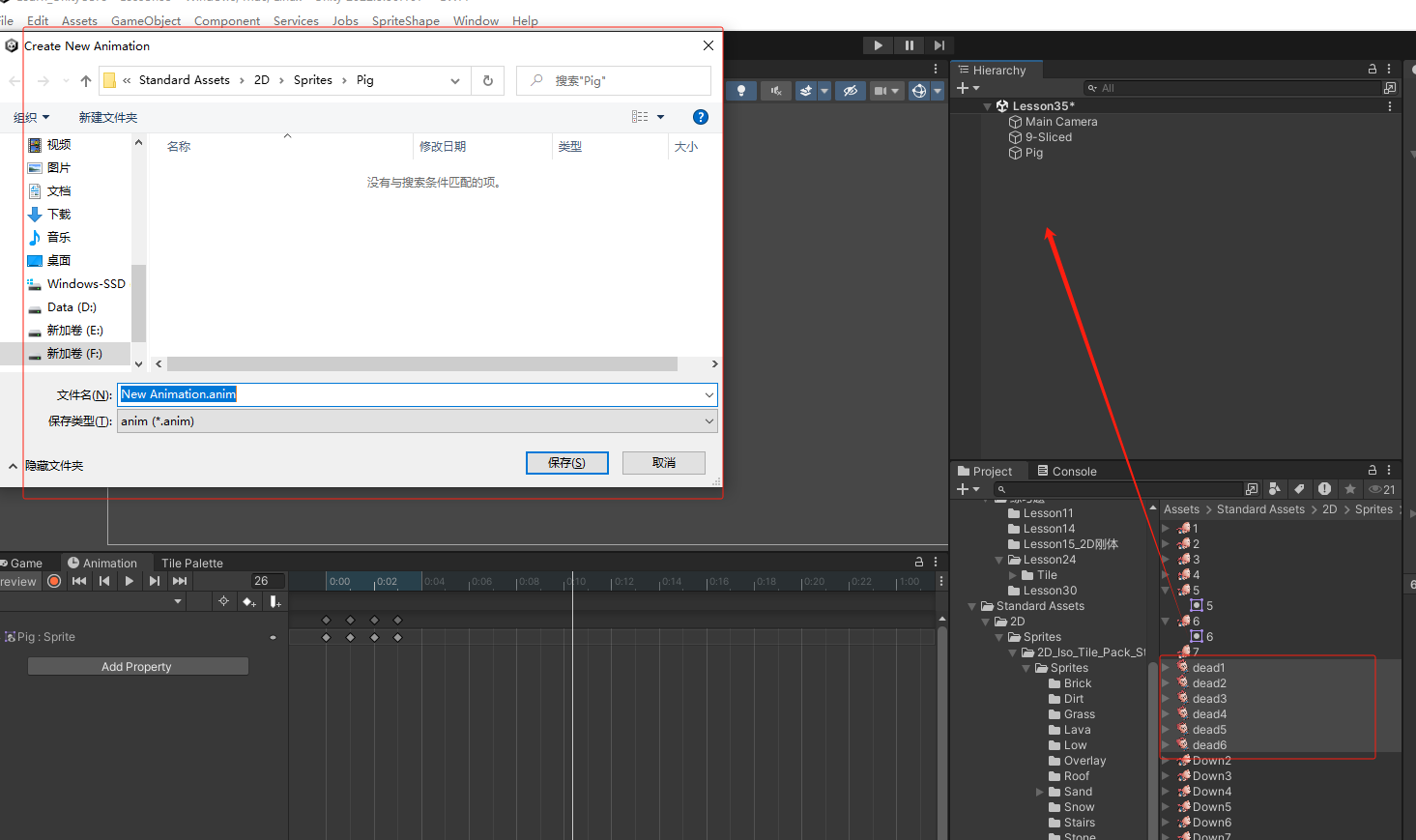The image size is (1416, 840).
Task: Open the 组织 organize dropdown
Action: point(31,117)
